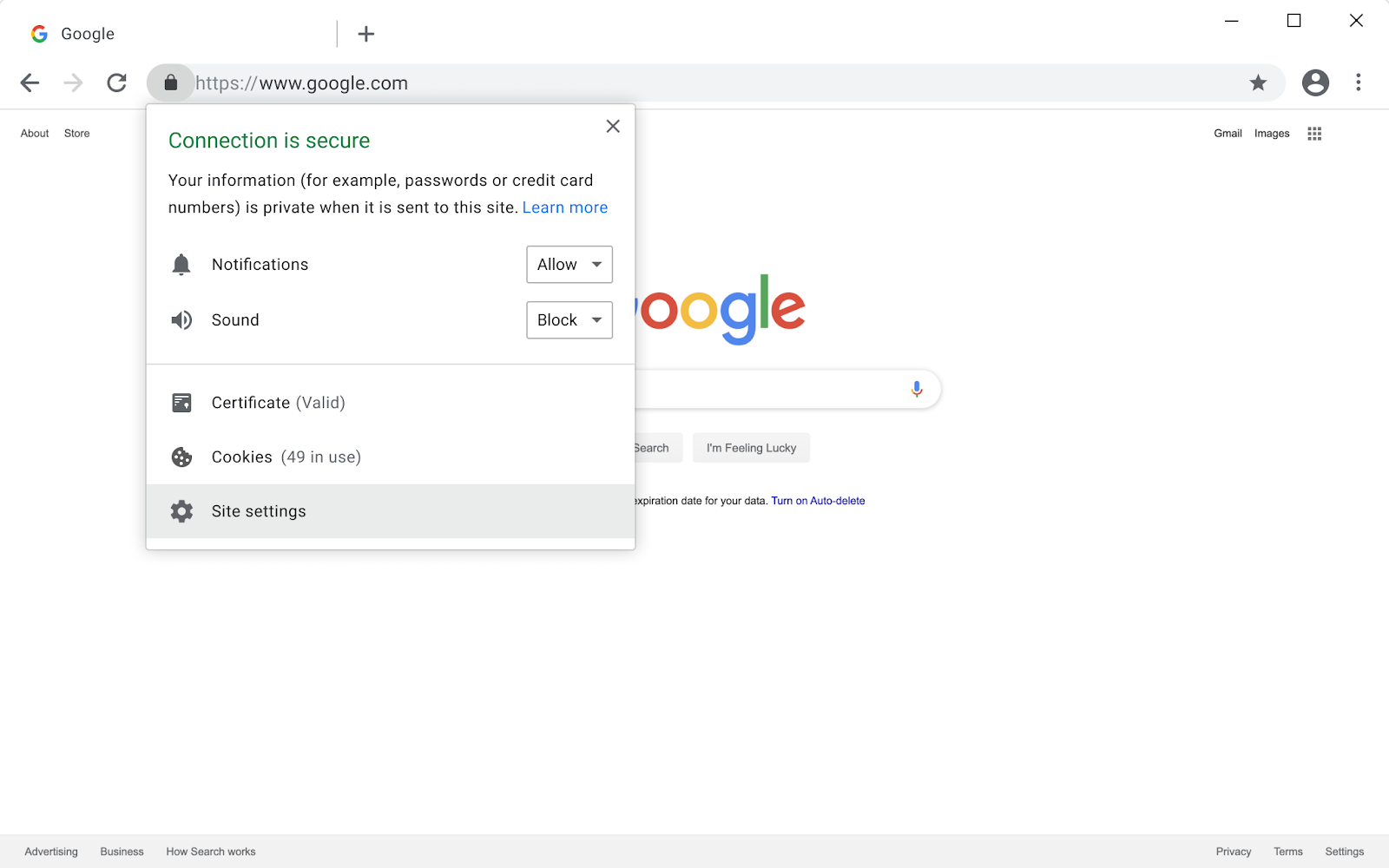Close the site information popup
The image size is (1389, 868).
(x=613, y=126)
